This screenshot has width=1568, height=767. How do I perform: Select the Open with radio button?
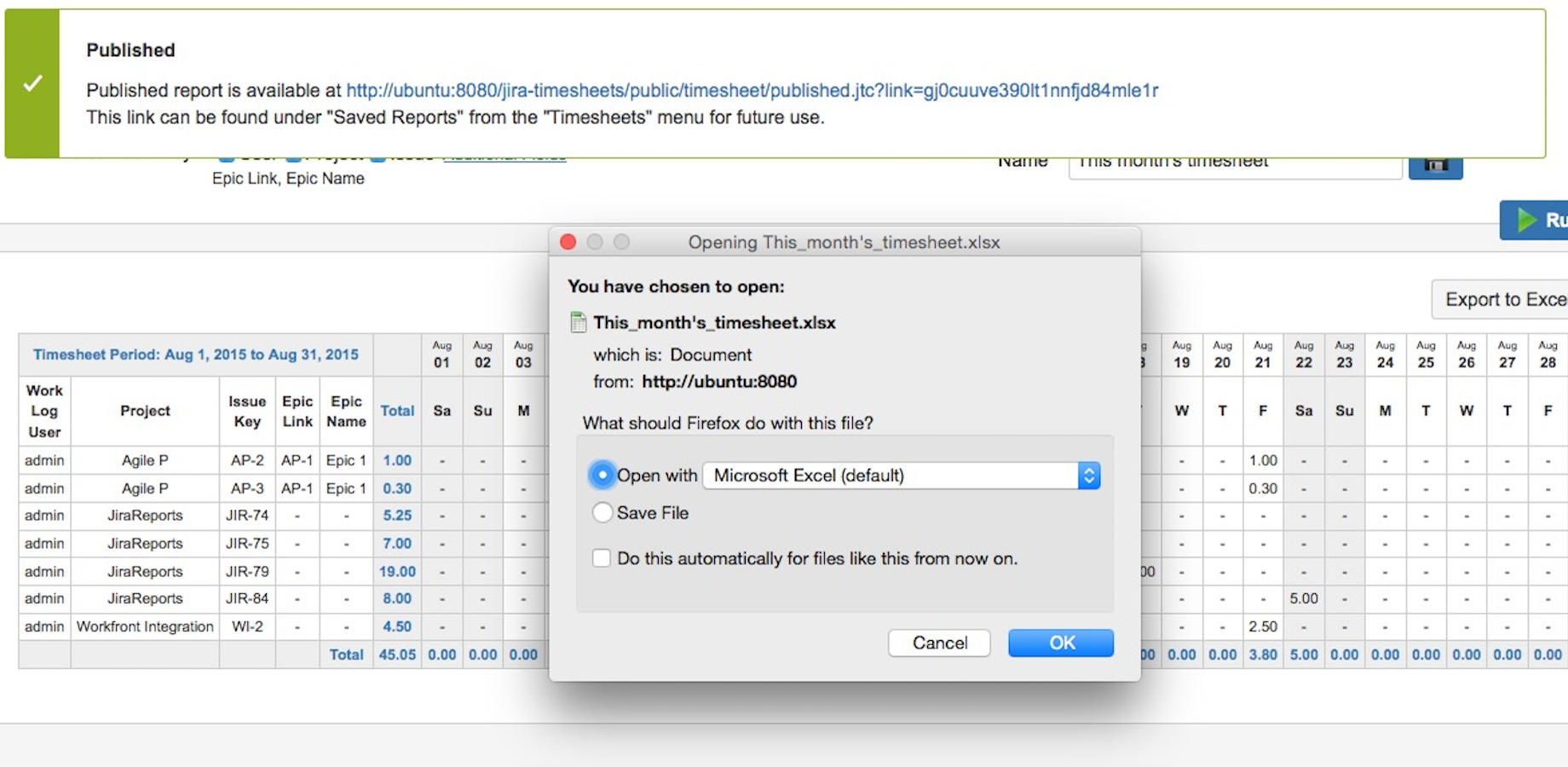[602, 476]
